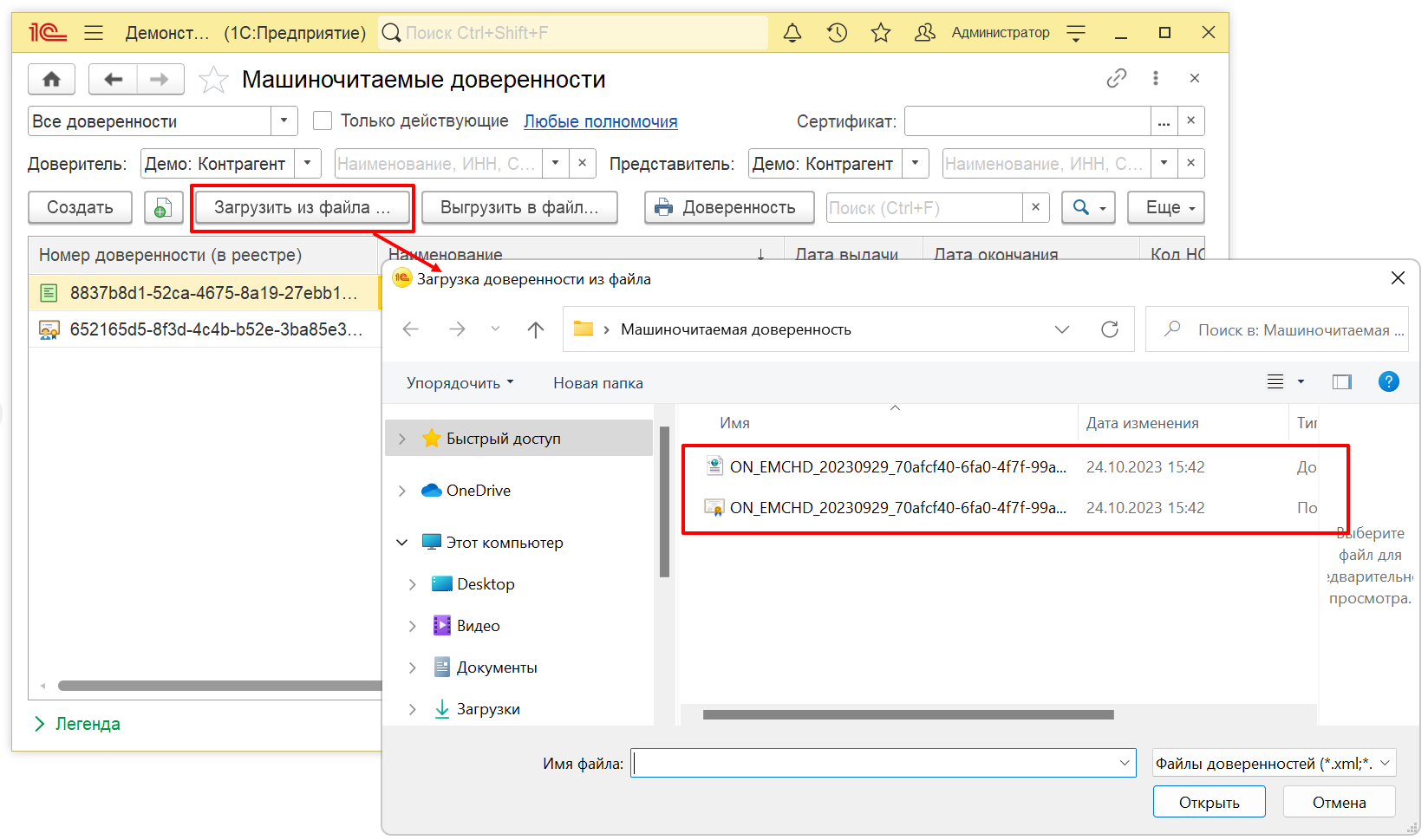Clear the Поиск (Ctrl+F) field
The height and width of the screenshot is (840, 1428).
(1035, 208)
